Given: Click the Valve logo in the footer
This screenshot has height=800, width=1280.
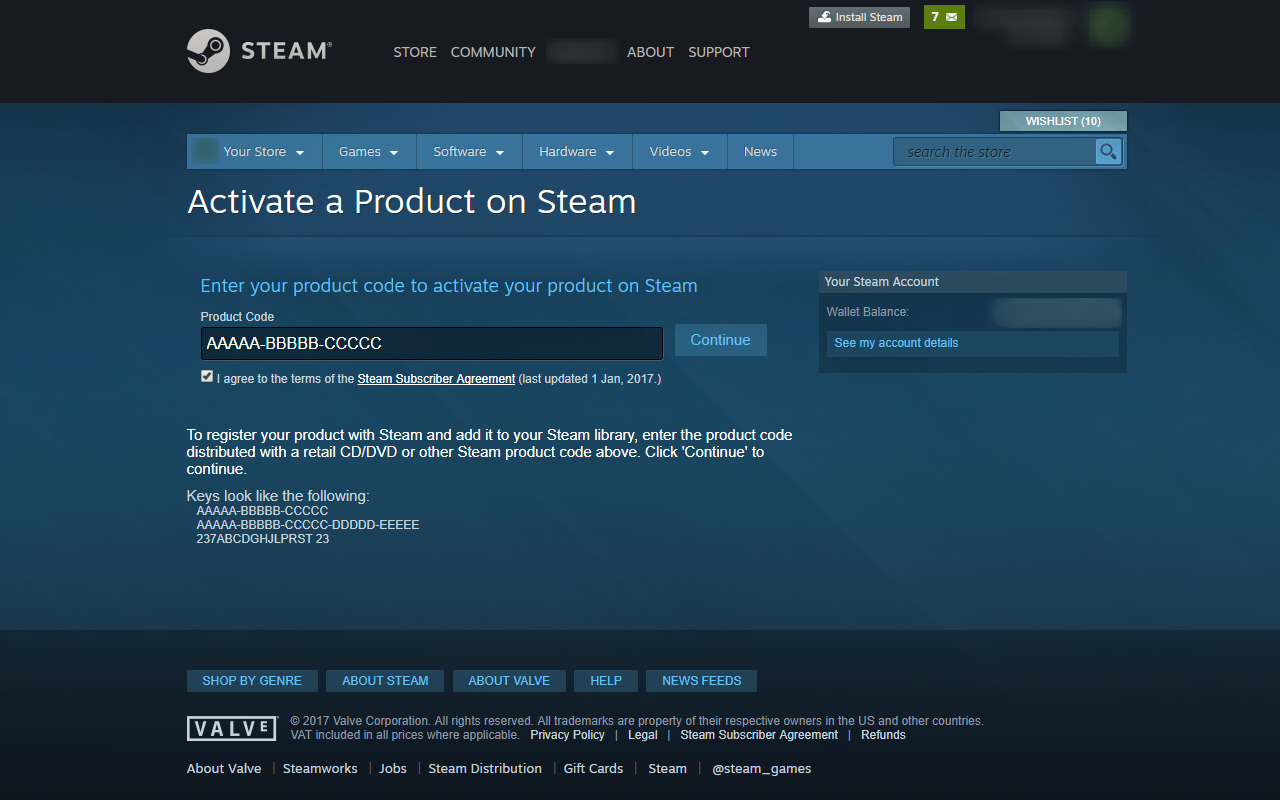Looking at the screenshot, I should point(231,728).
